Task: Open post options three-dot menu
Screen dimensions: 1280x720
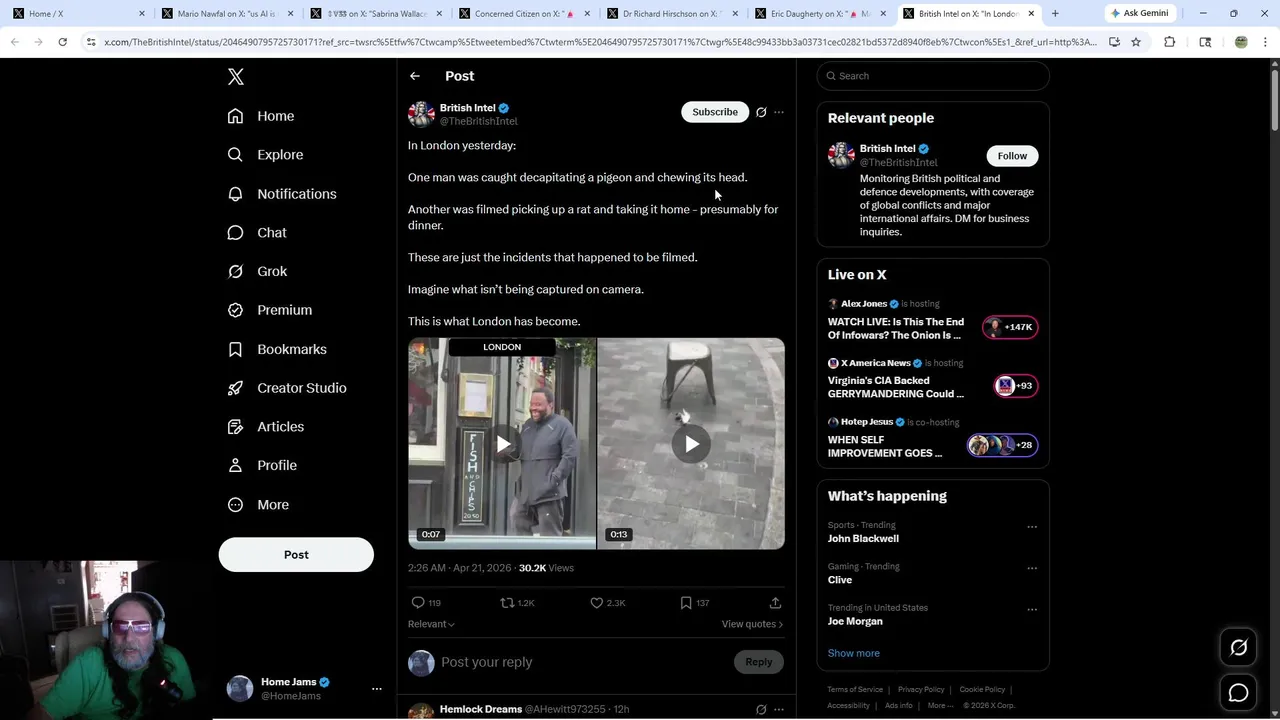Action: (779, 112)
